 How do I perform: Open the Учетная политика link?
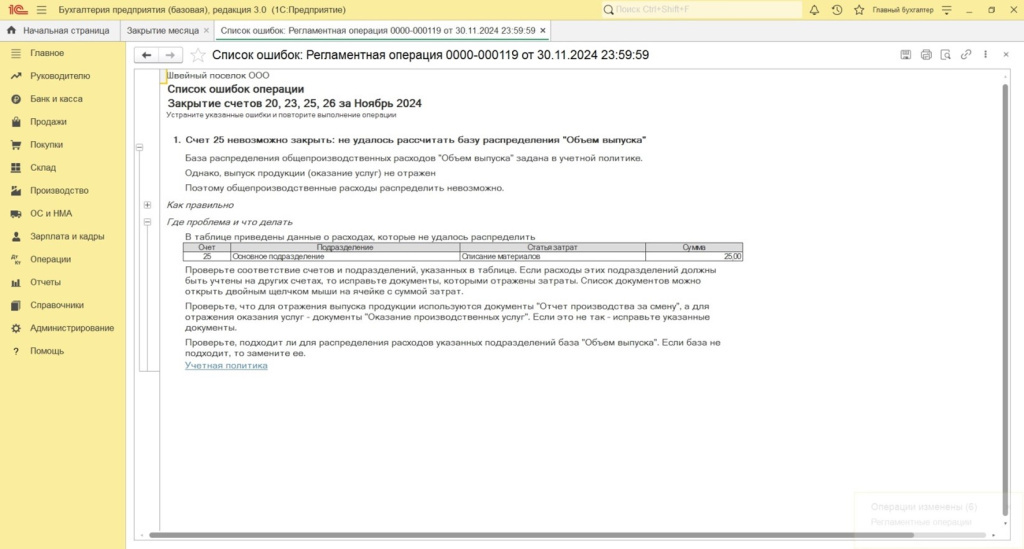pos(226,366)
